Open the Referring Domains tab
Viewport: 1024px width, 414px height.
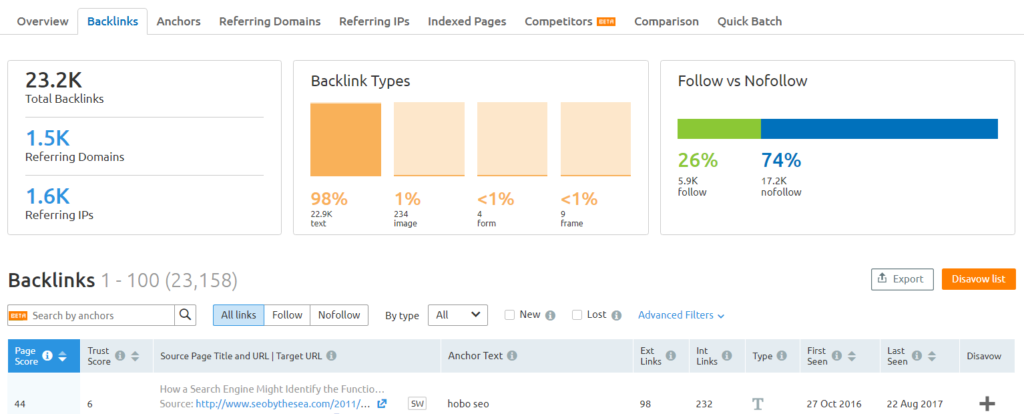[270, 21]
